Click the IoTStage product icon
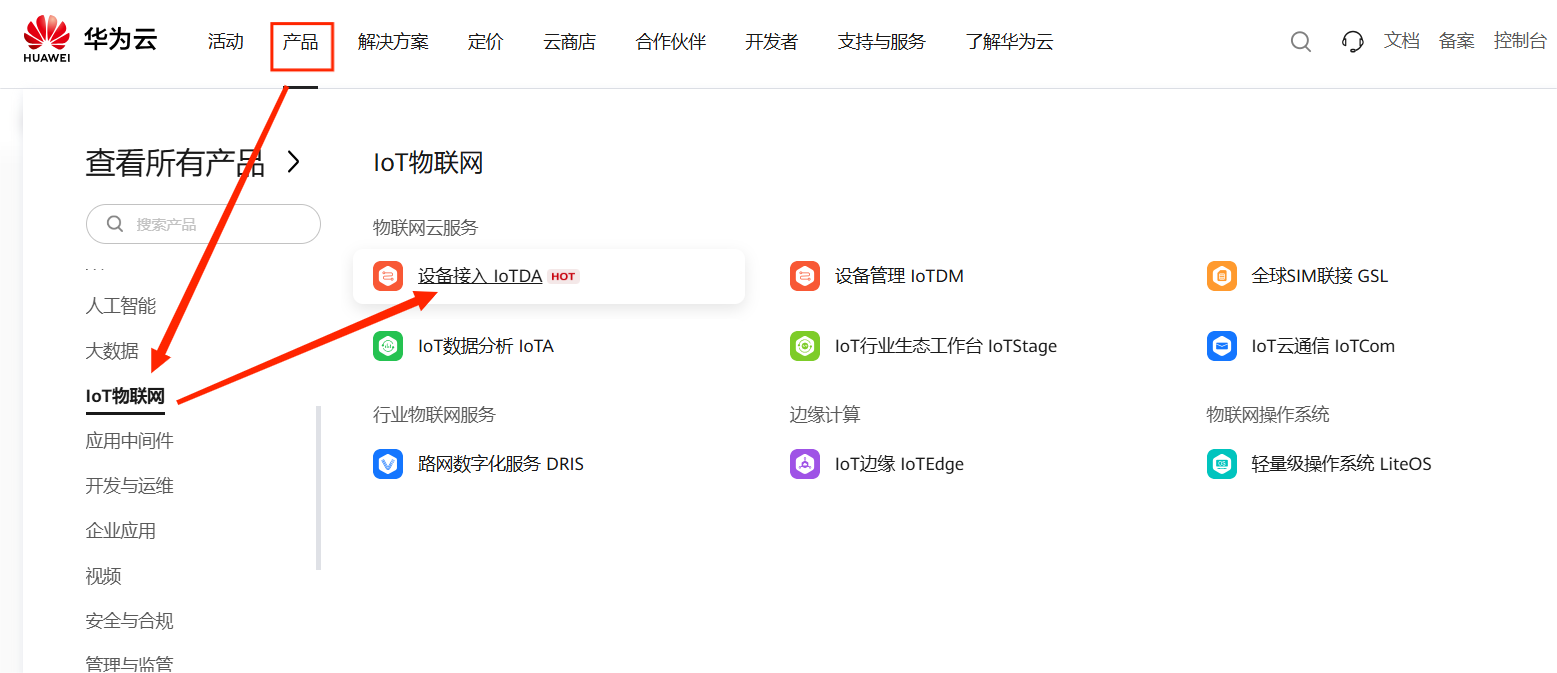This screenshot has height=673, width=1557. [x=805, y=346]
